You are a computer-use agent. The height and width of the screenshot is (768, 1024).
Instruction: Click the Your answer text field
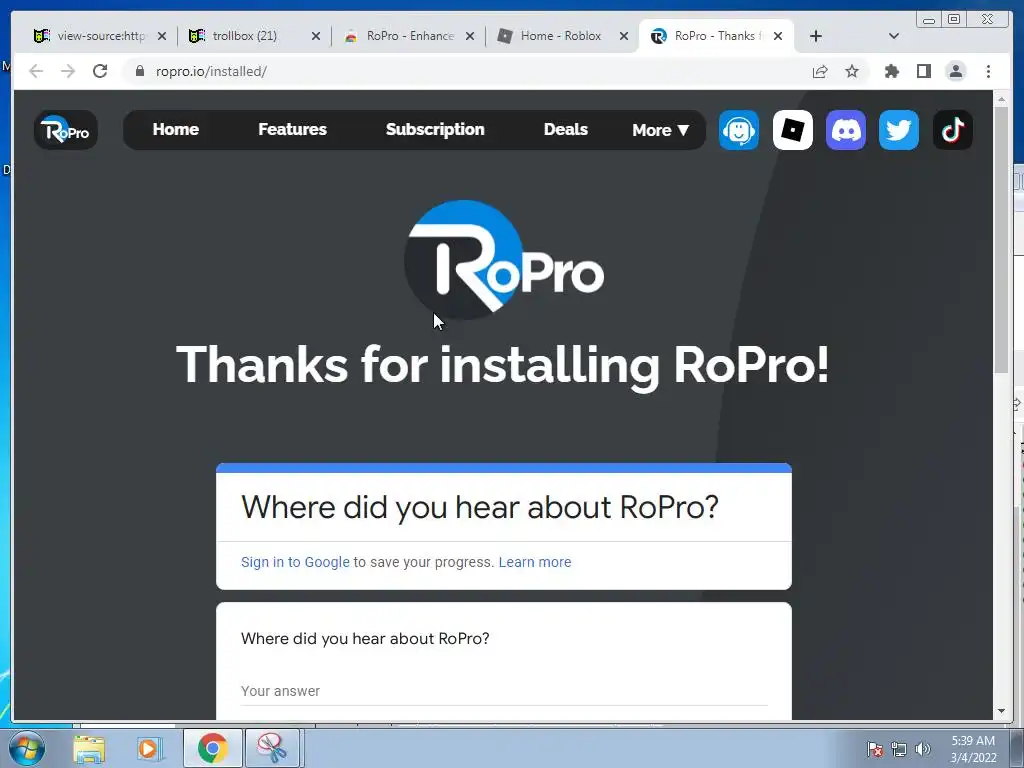pos(504,691)
